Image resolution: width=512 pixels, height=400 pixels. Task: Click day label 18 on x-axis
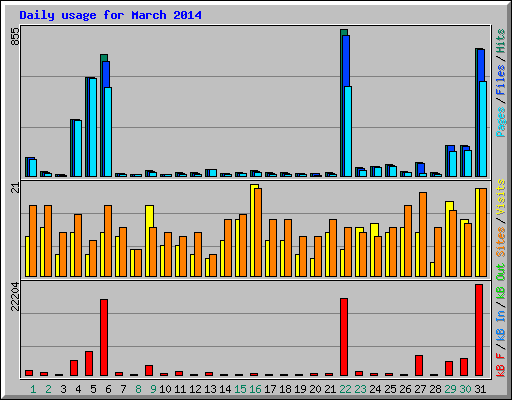285,389
